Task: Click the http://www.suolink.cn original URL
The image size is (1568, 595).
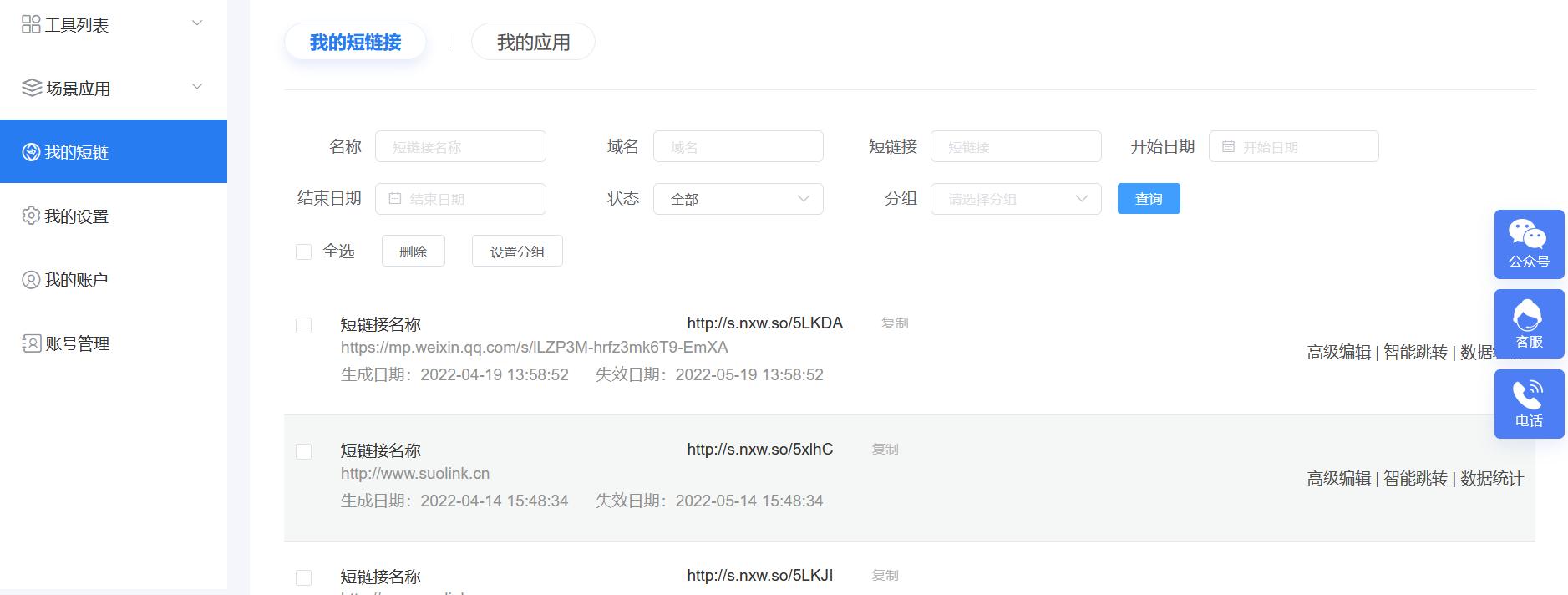Action: (414, 473)
